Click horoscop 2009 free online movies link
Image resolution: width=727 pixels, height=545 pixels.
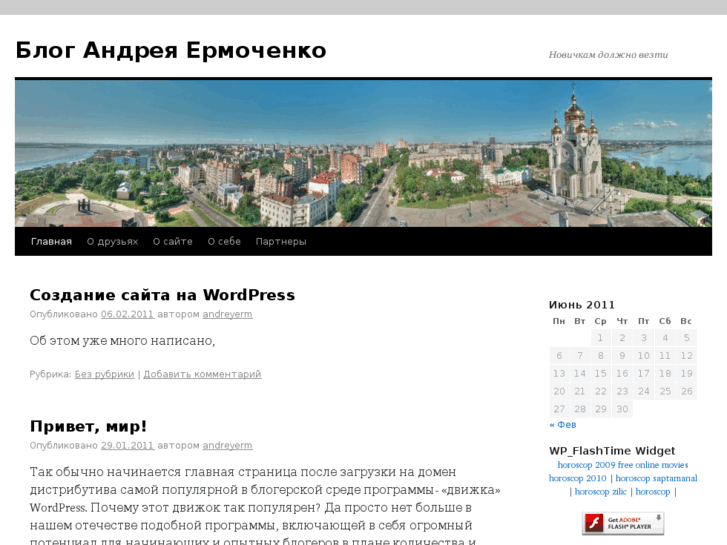coord(623,465)
